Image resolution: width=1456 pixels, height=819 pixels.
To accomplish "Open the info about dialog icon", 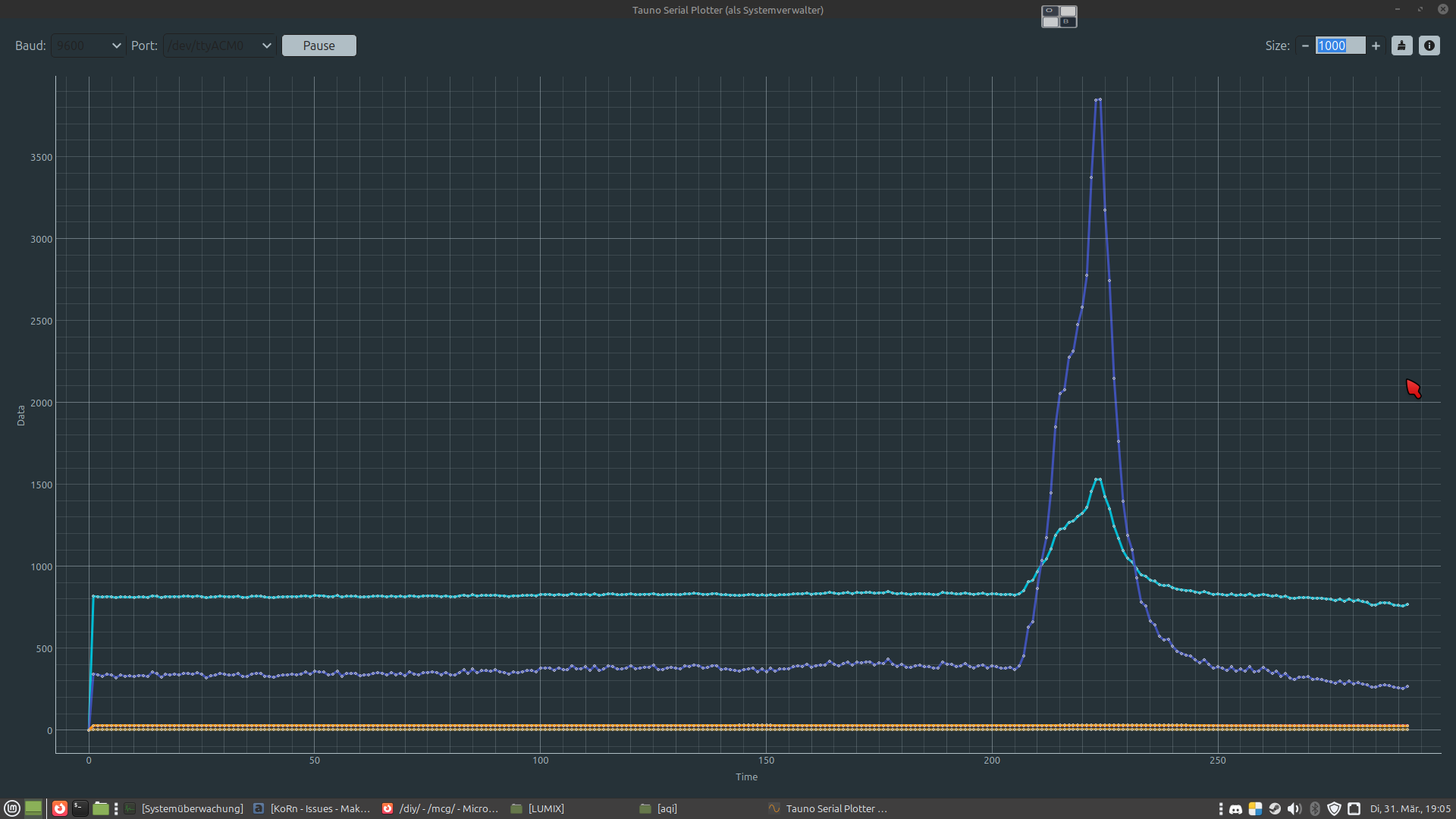I will 1429,45.
